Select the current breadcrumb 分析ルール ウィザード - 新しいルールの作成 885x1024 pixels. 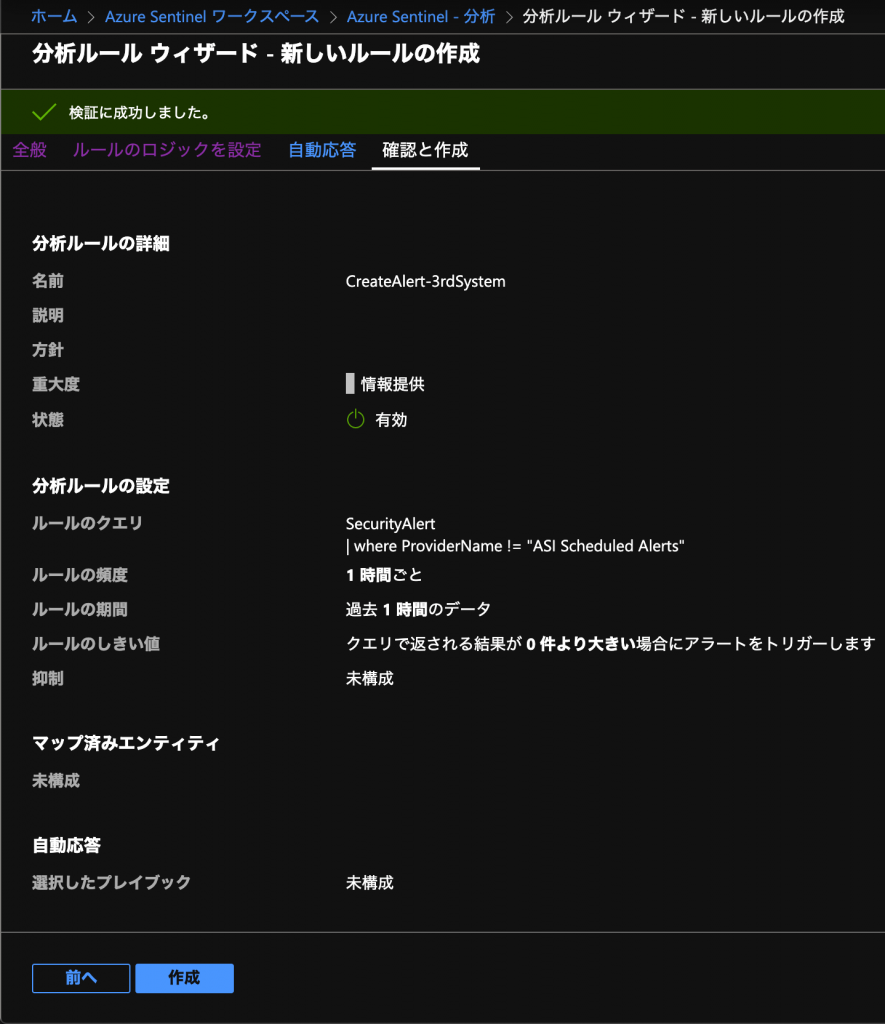click(x=683, y=16)
